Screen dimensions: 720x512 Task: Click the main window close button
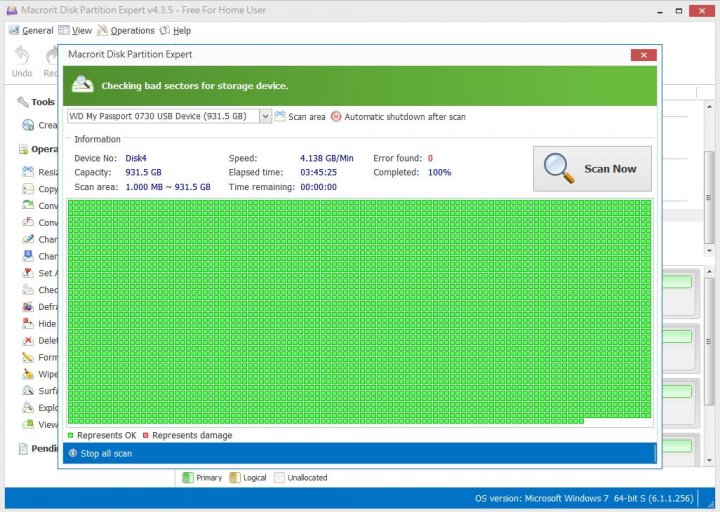702,11
